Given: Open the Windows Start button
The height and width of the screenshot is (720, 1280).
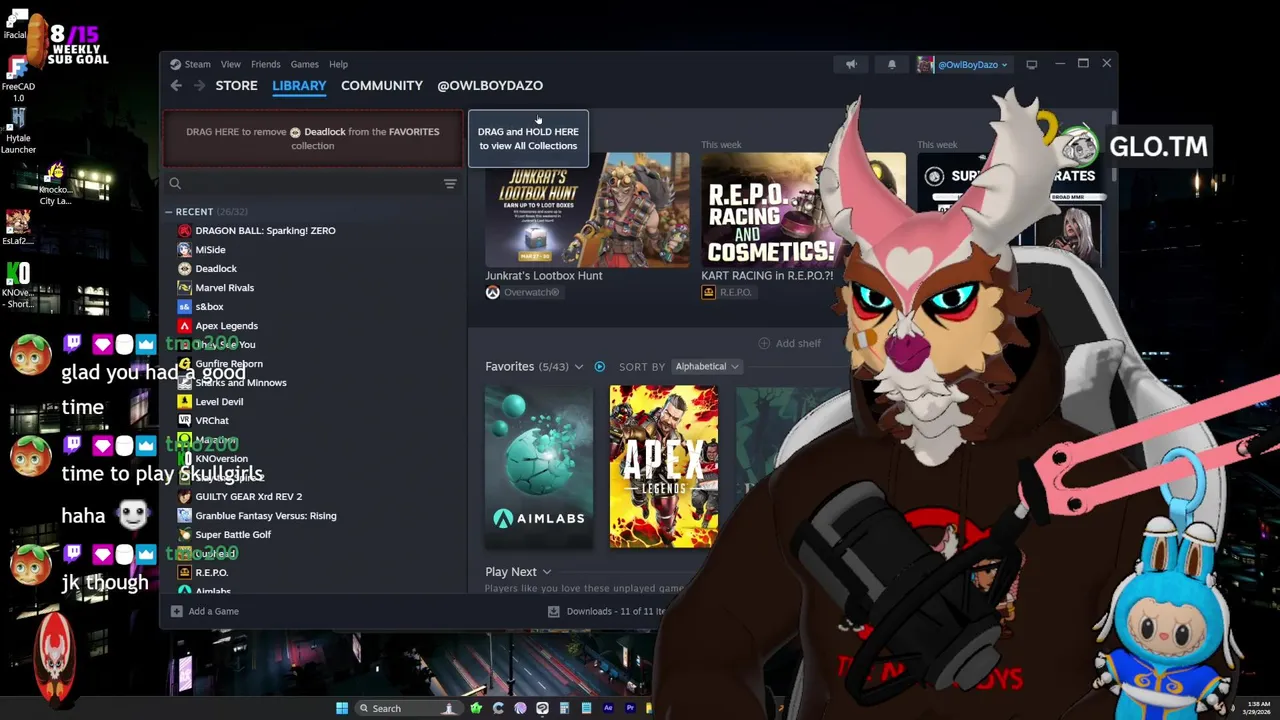Looking at the screenshot, I should pos(342,709).
